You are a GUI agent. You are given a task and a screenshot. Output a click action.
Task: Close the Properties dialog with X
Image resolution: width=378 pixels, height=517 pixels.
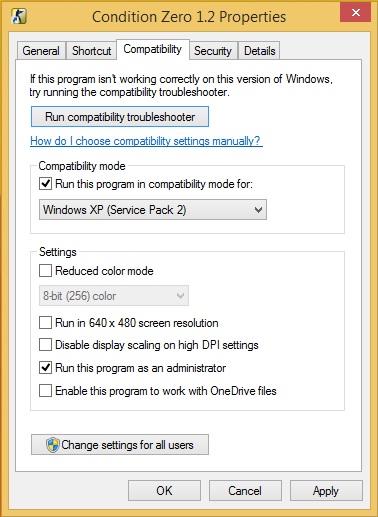(356, 13)
